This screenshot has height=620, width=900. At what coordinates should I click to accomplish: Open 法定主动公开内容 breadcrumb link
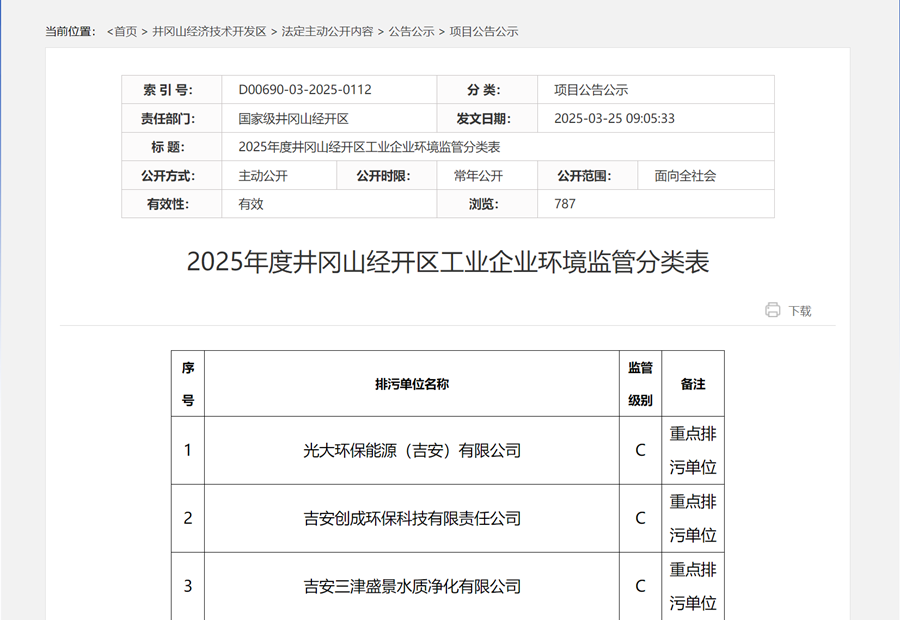click(x=327, y=32)
